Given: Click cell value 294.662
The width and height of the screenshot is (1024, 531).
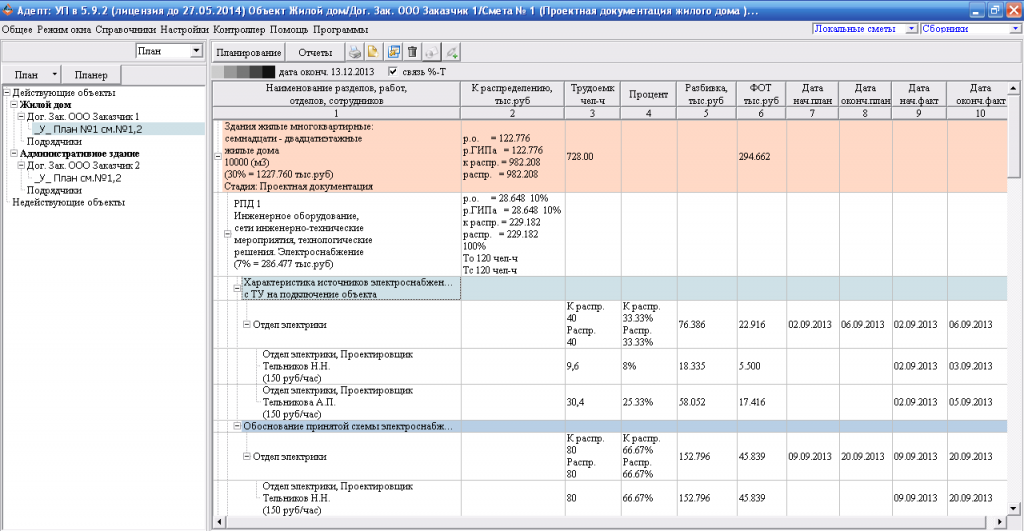Looking at the screenshot, I should [x=754, y=157].
